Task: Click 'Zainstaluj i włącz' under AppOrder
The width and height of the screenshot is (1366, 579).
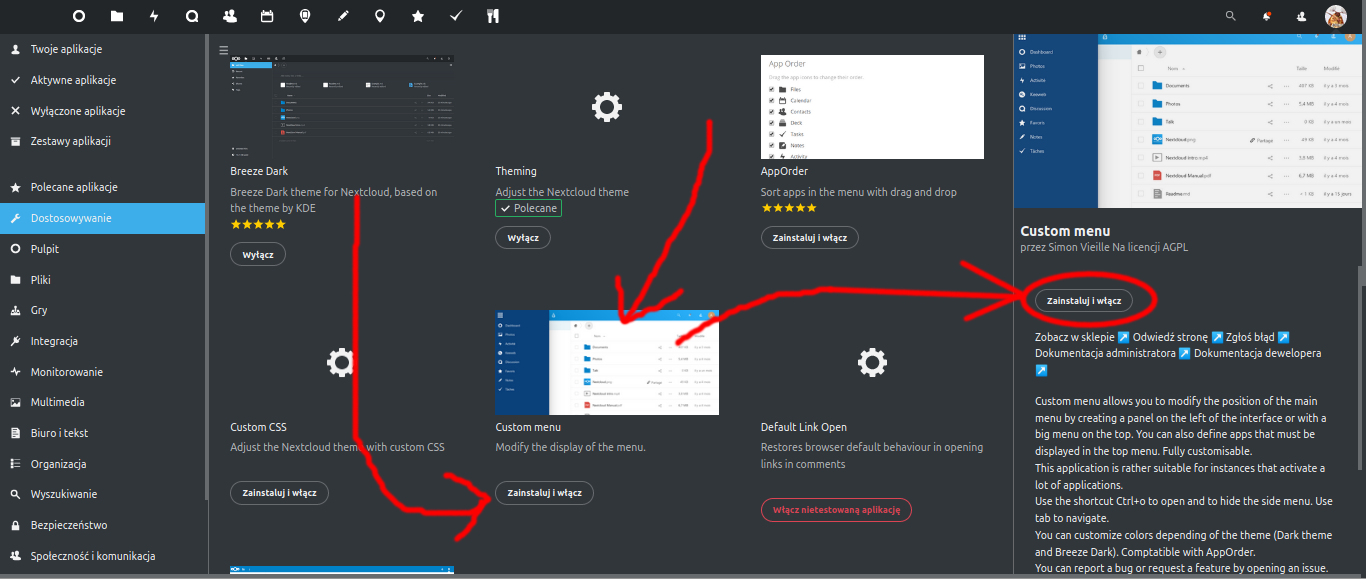Action: pyautogui.click(x=810, y=238)
